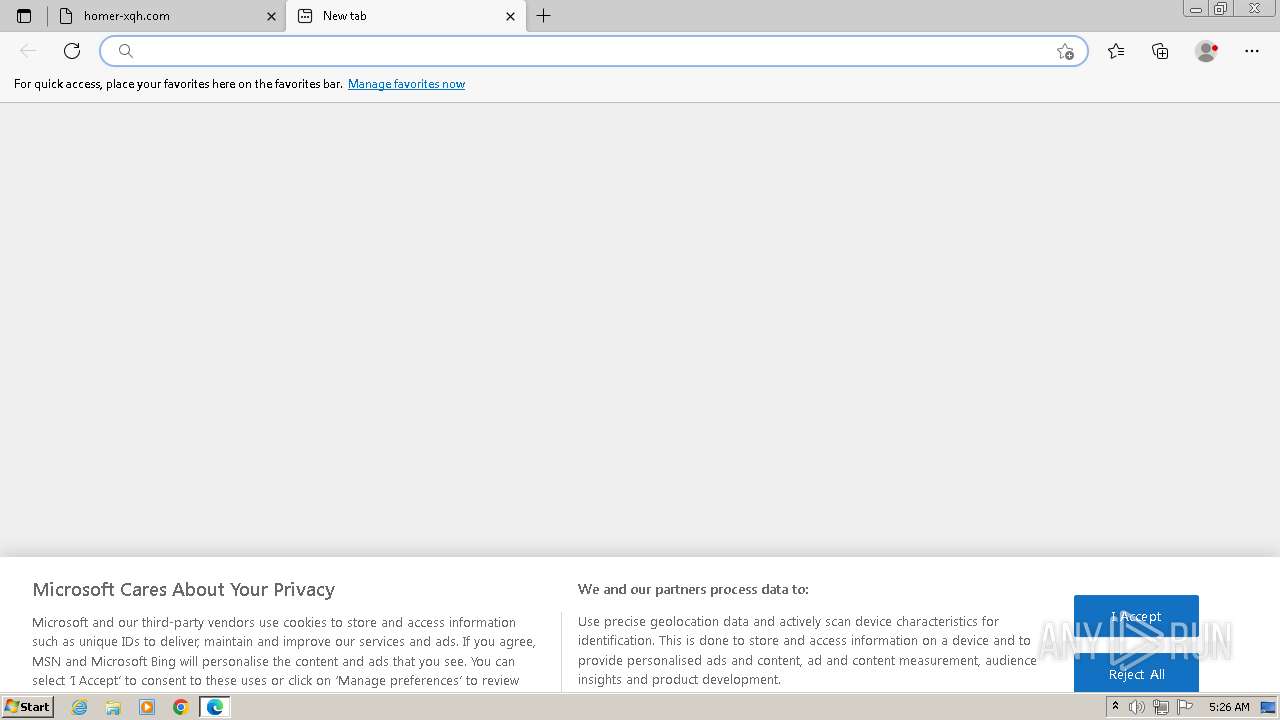Launch Internet Explorer from taskbar
1280x720 pixels.
coord(80,707)
